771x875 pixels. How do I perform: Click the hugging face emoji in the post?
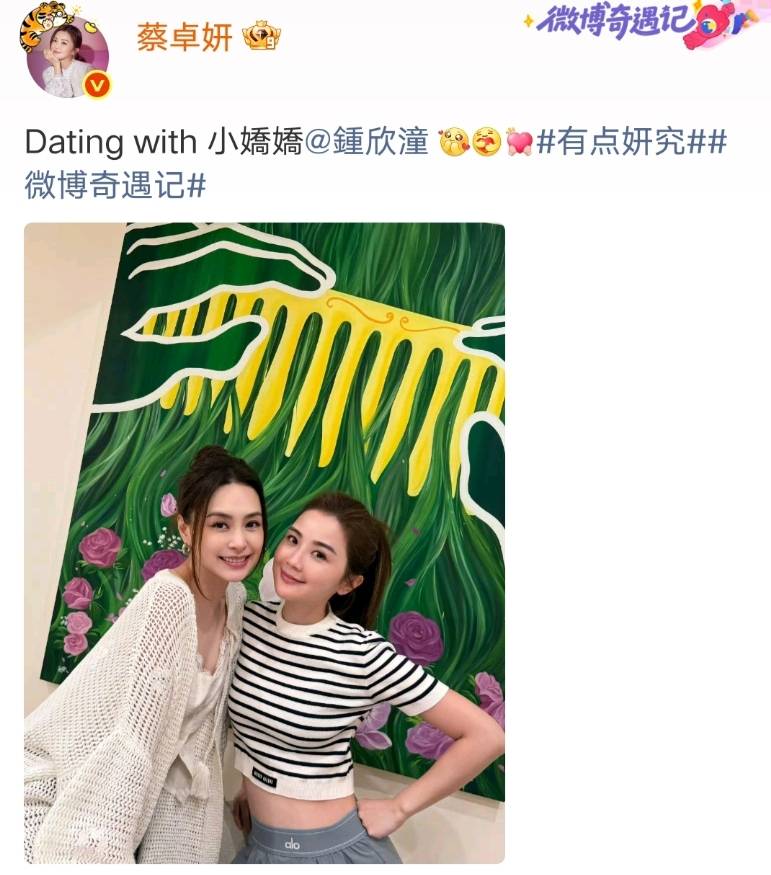tap(486, 142)
